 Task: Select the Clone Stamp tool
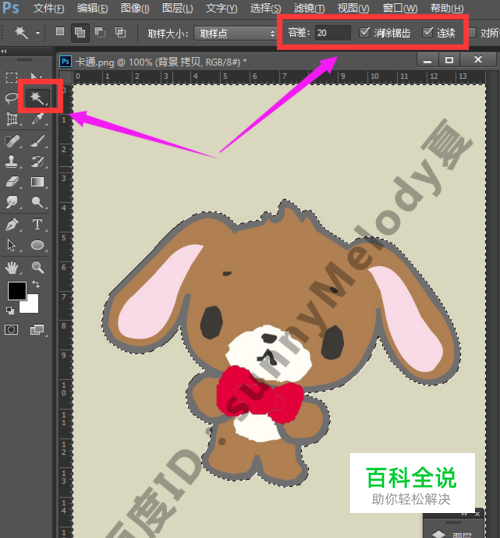(x=12, y=162)
